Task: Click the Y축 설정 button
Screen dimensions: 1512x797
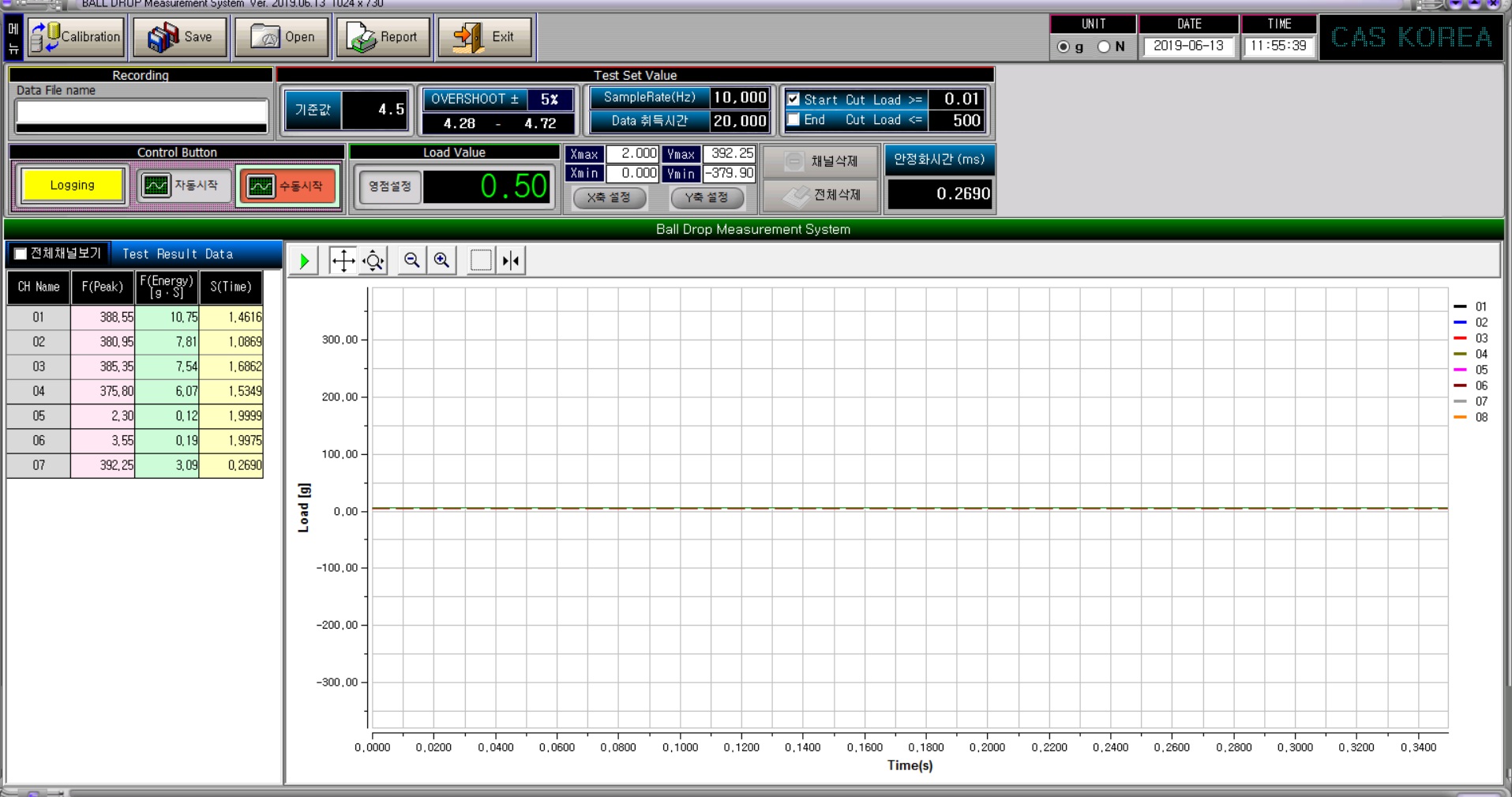Action: (707, 197)
